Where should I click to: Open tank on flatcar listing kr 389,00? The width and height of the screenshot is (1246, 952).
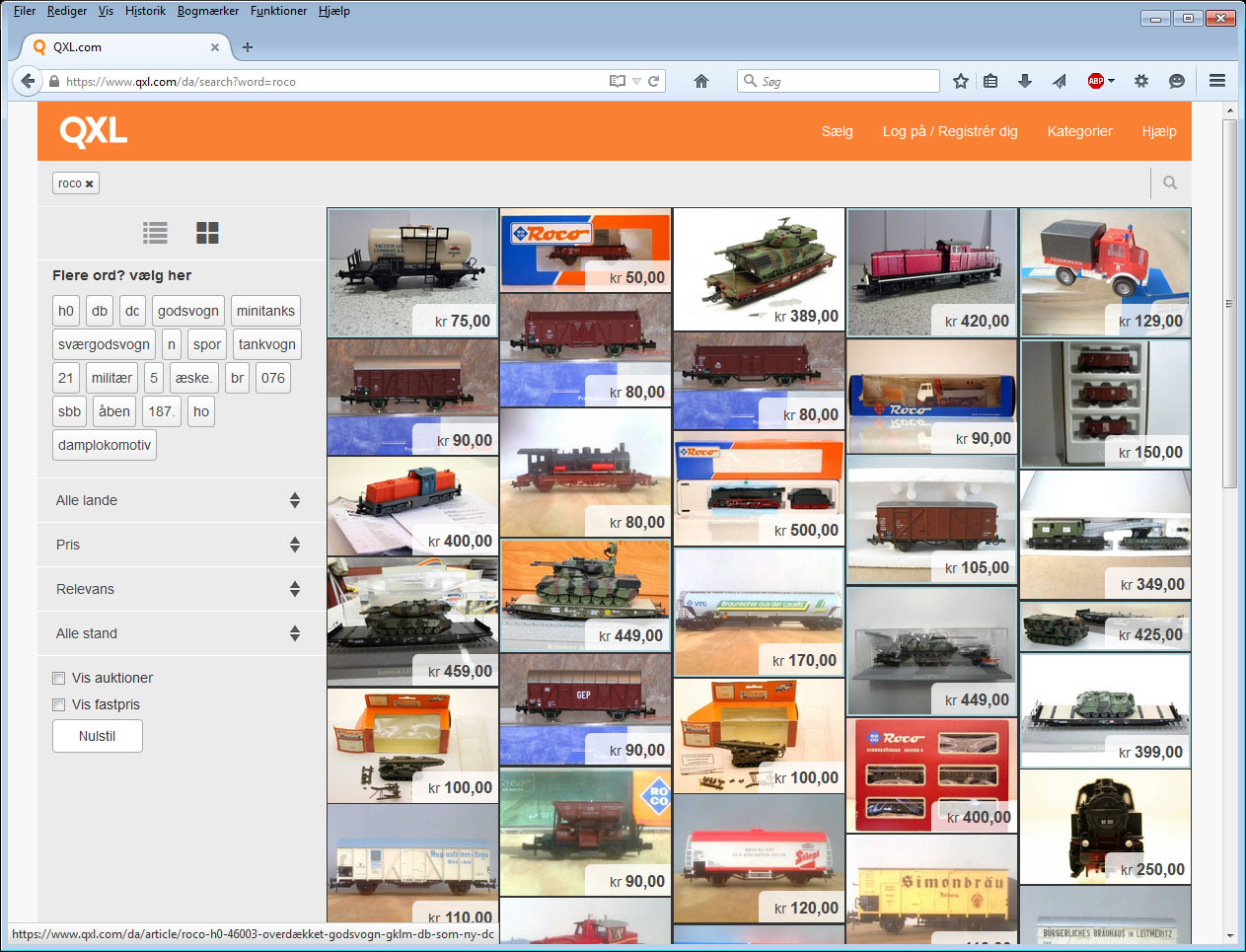point(759,269)
